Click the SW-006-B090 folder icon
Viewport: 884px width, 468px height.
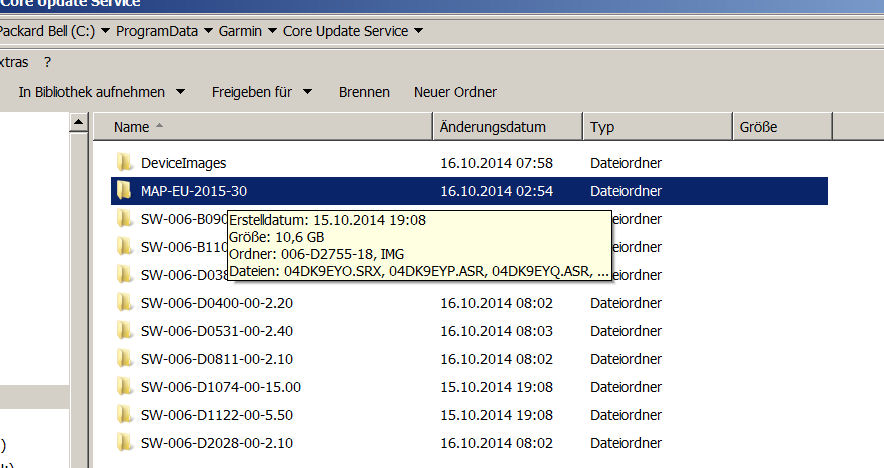pos(125,219)
